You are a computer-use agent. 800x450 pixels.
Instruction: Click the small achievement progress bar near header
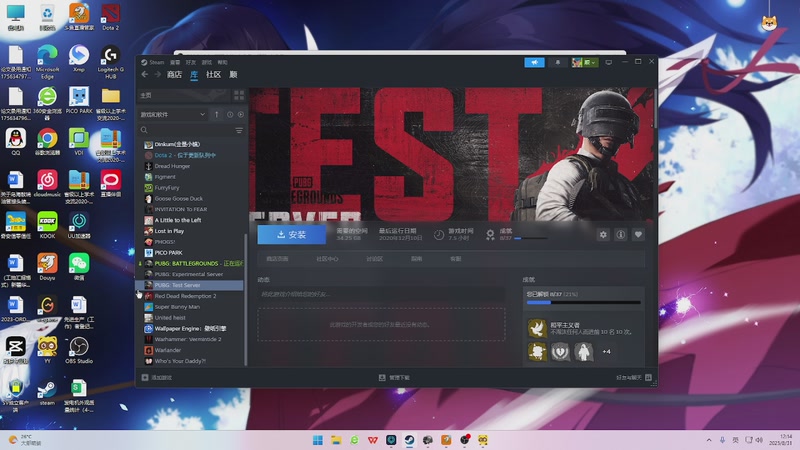tap(531, 238)
